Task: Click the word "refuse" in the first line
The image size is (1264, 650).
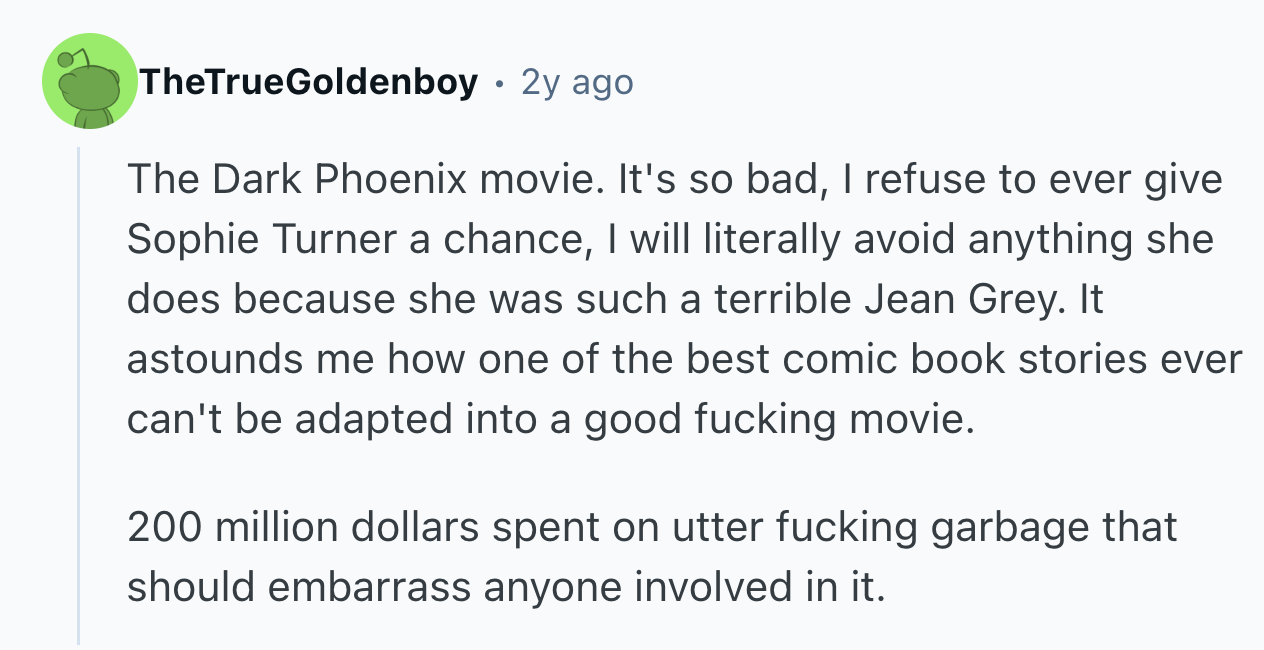Action: [911, 180]
